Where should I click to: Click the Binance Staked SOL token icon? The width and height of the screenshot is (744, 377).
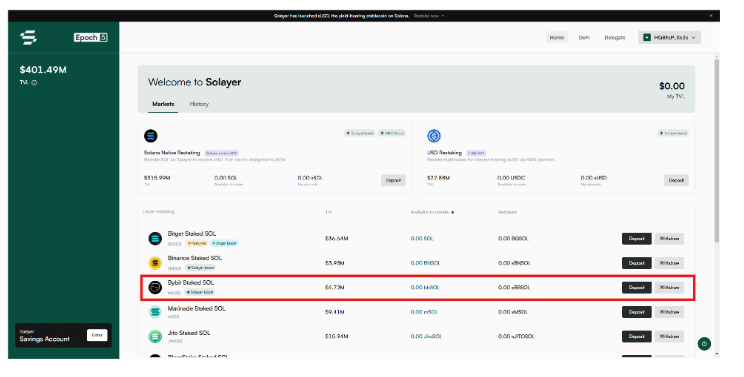pyautogui.click(x=155, y=263)
